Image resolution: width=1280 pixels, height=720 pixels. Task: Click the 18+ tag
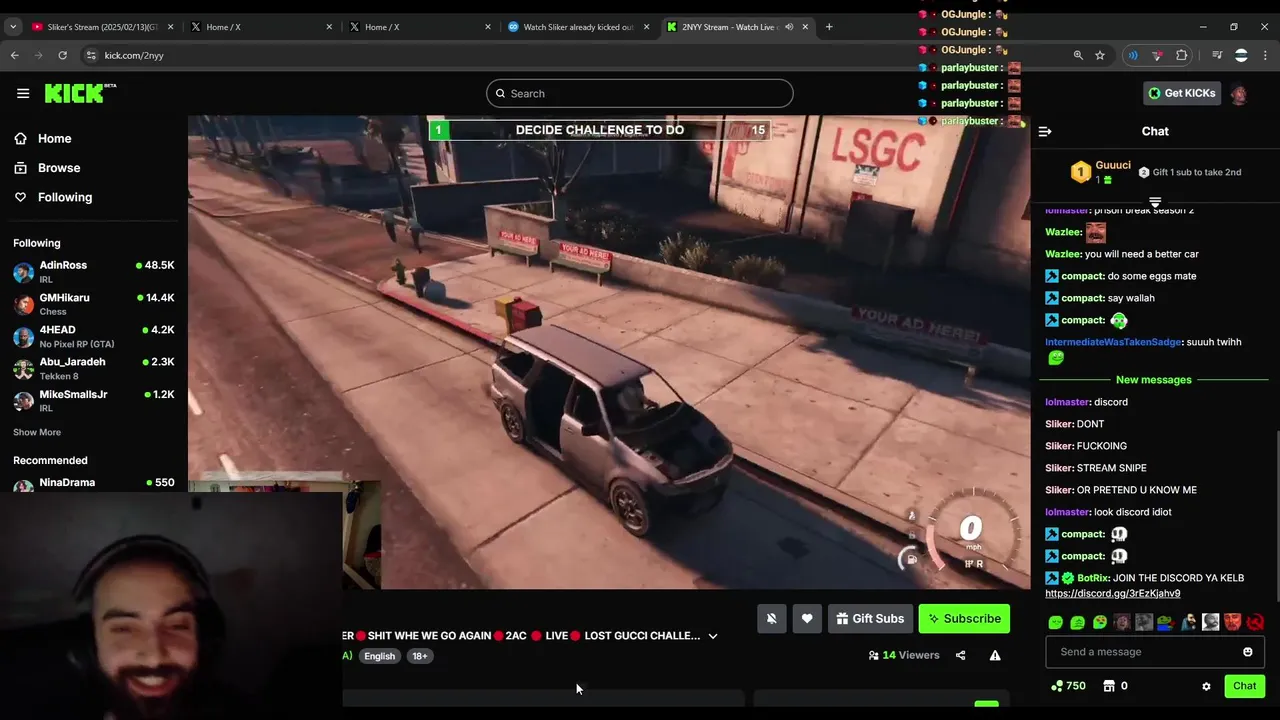[420, 656]
